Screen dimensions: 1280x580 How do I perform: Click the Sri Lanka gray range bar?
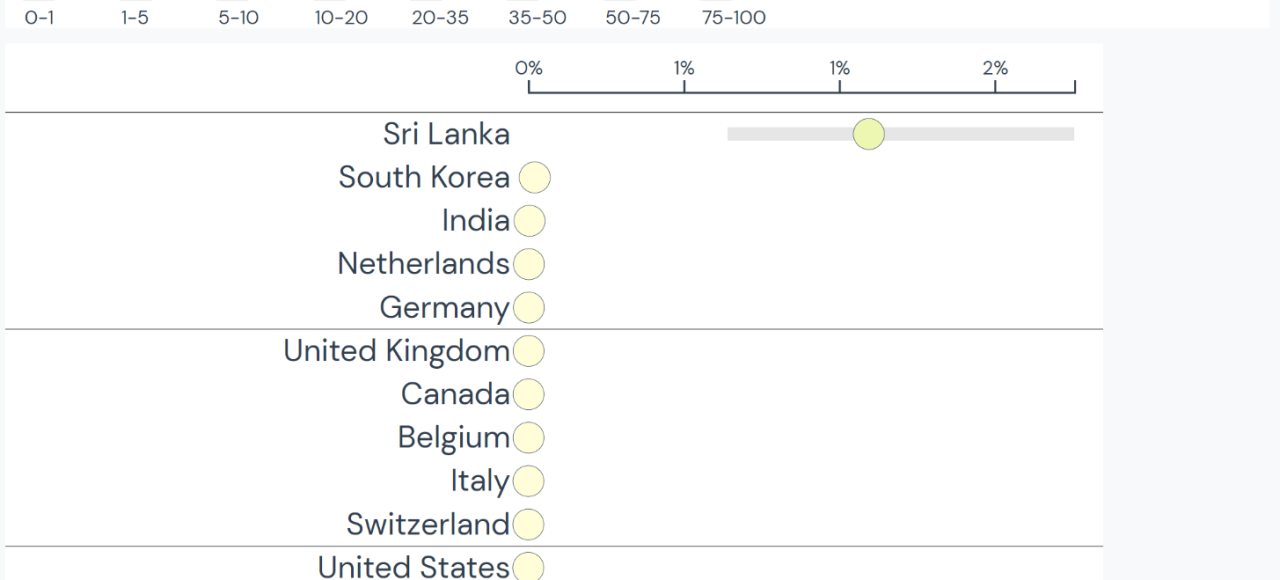click(980, 134)
